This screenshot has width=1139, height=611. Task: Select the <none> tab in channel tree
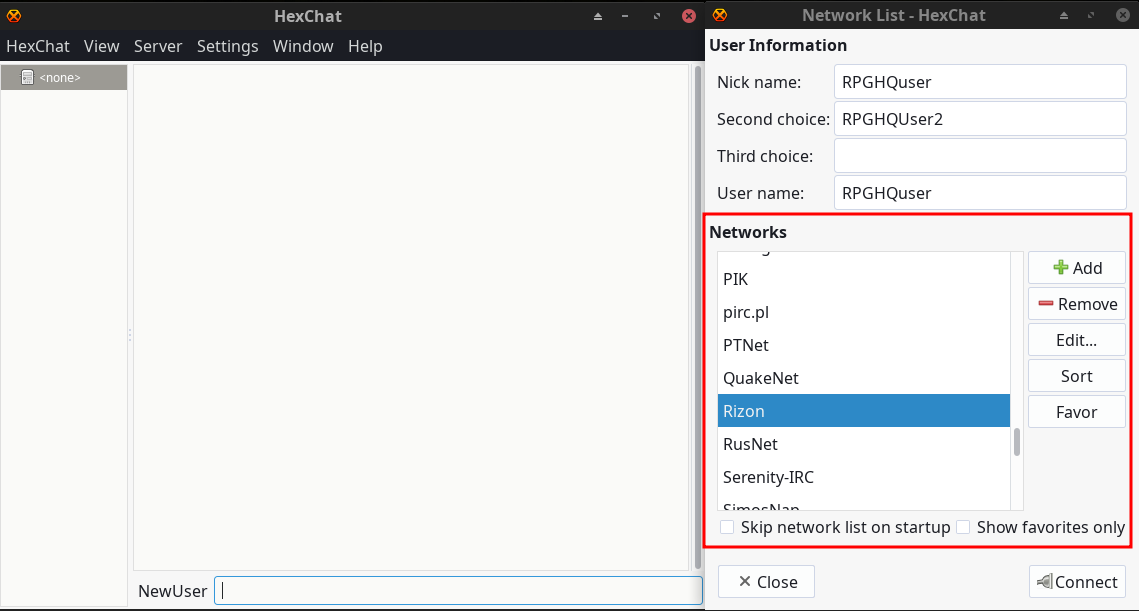64,77
